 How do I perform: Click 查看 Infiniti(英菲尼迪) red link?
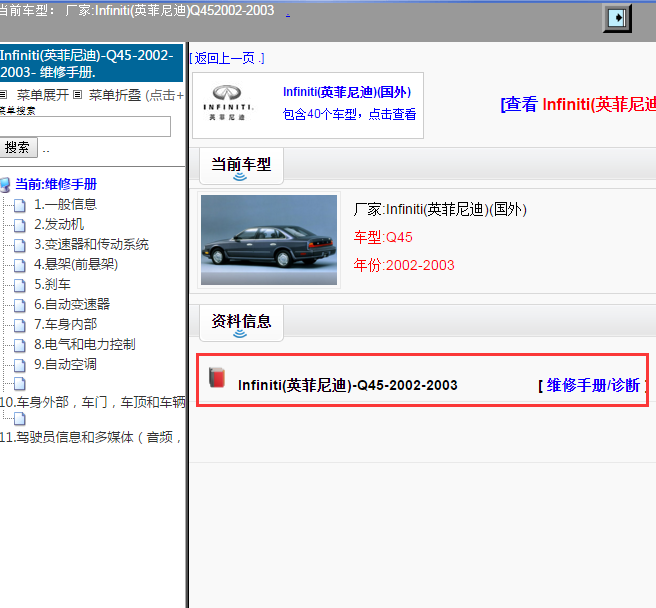[578, 104]
